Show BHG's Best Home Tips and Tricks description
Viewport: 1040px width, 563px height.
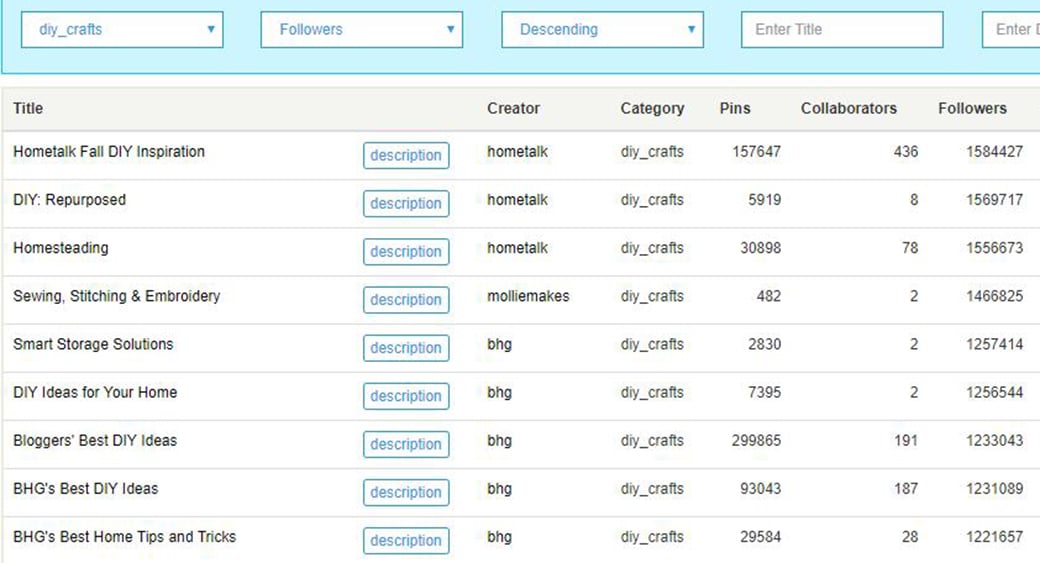[x=405, y=540]
